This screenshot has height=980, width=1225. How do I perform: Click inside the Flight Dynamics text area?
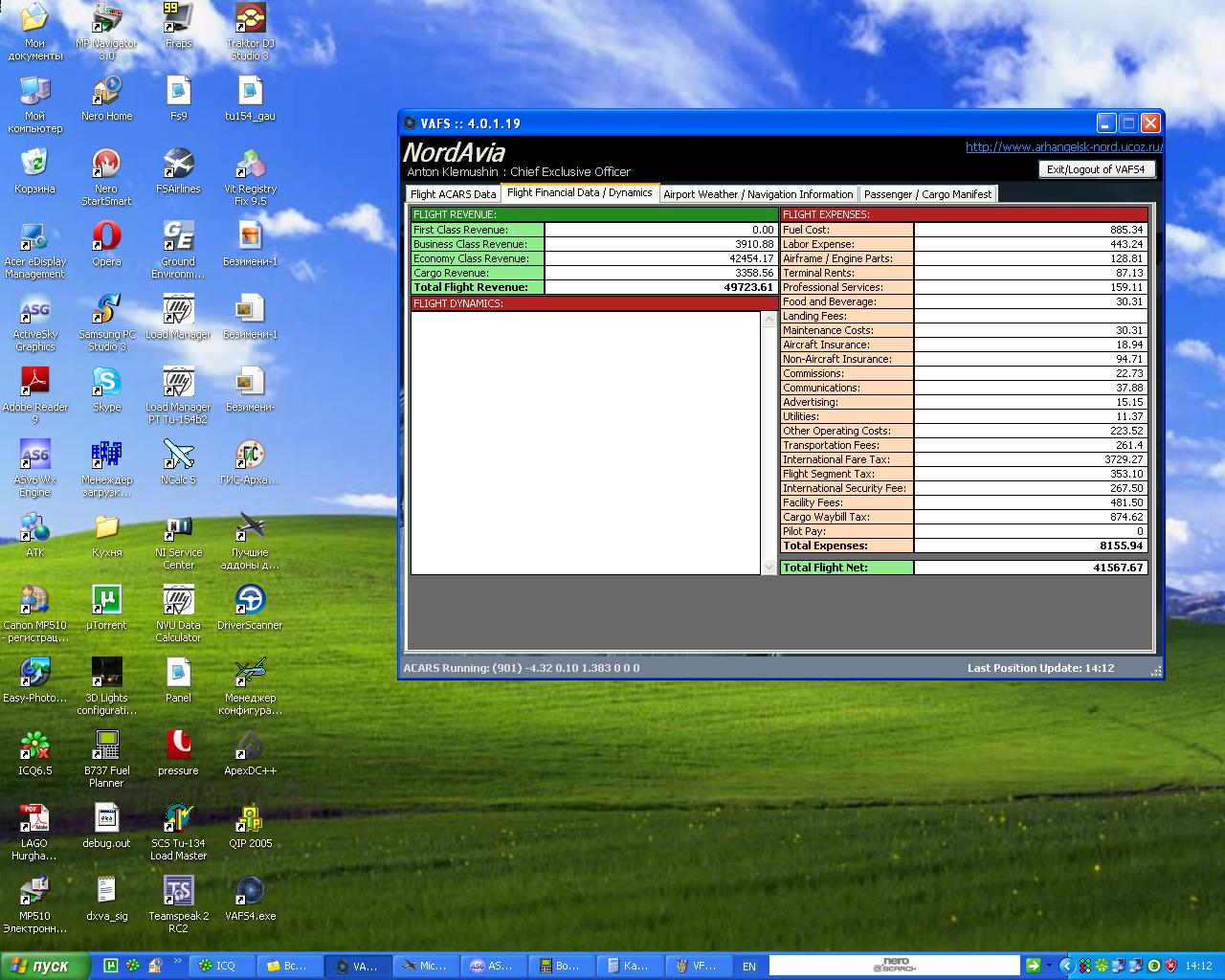coord(586,443)
